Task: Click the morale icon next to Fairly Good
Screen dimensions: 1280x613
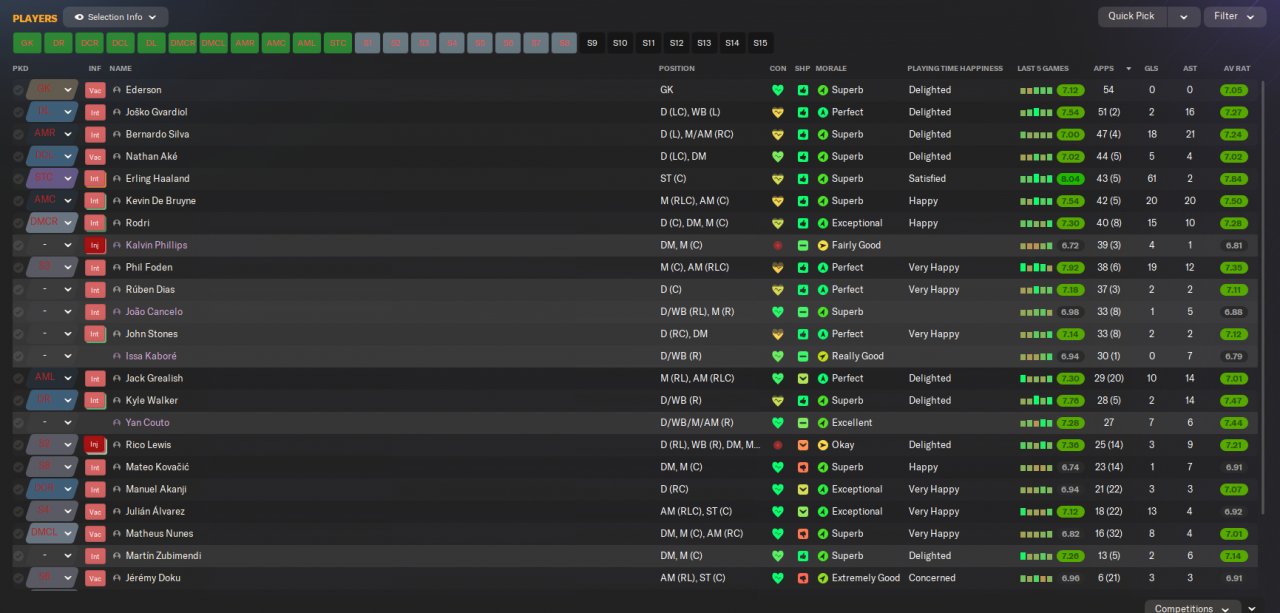Action: click(x=823, y=245)
